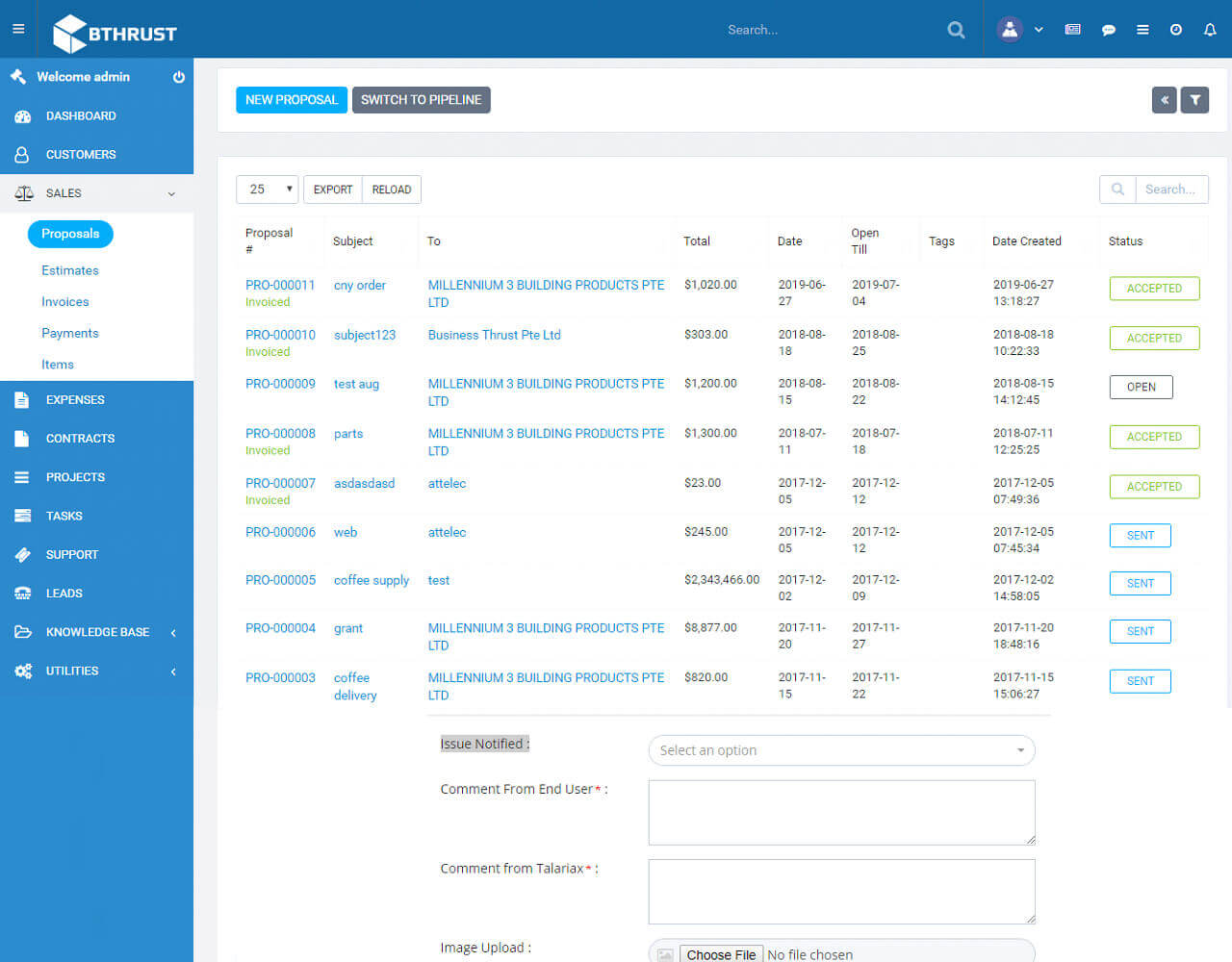Open proposal PRO-000003
Screen dimensions: 1232x962
(x=280, y=678)
